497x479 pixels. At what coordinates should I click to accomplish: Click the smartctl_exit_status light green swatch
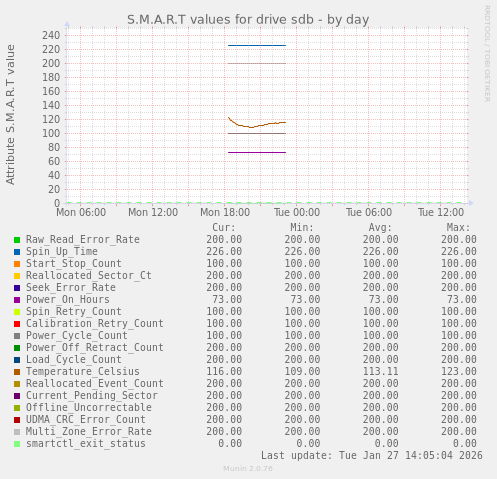click(x=17, y=444)
